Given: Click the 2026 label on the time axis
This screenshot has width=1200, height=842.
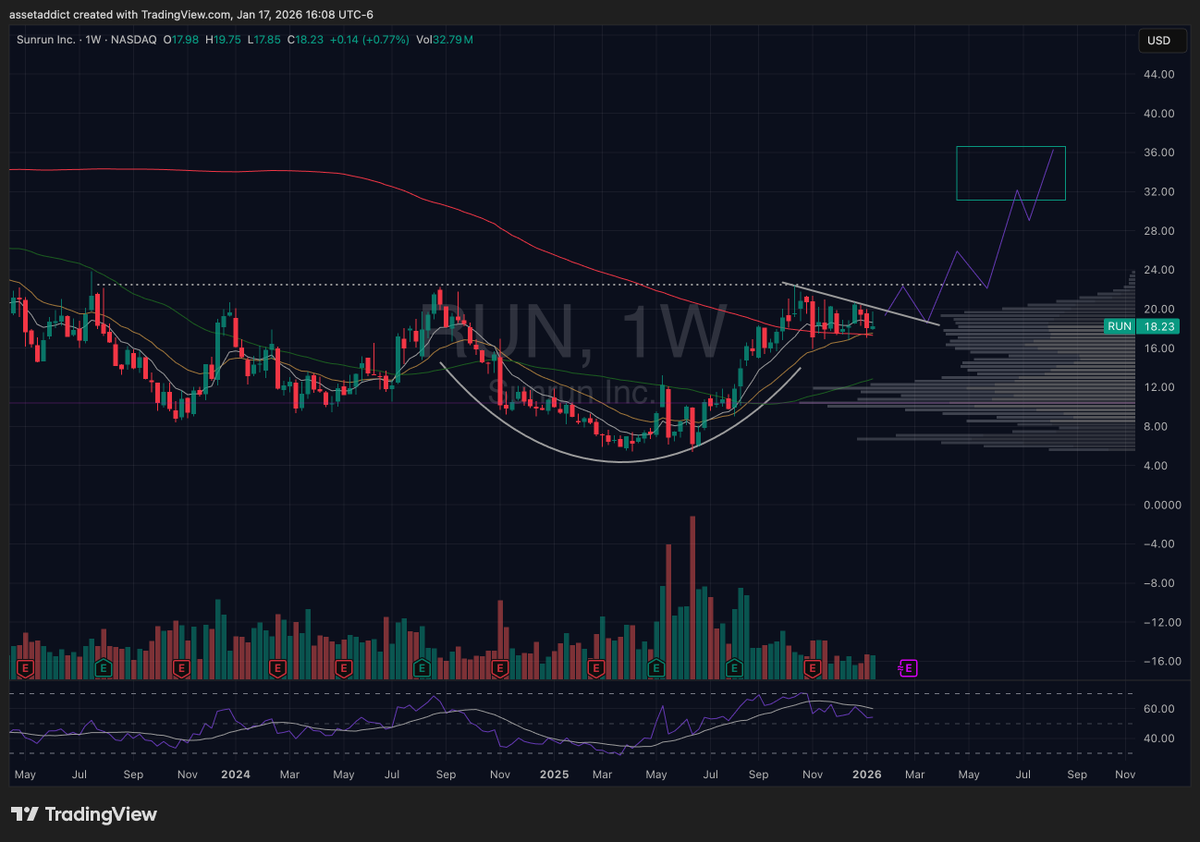Looking at the screenshot, I should click(x=866, y=774).
